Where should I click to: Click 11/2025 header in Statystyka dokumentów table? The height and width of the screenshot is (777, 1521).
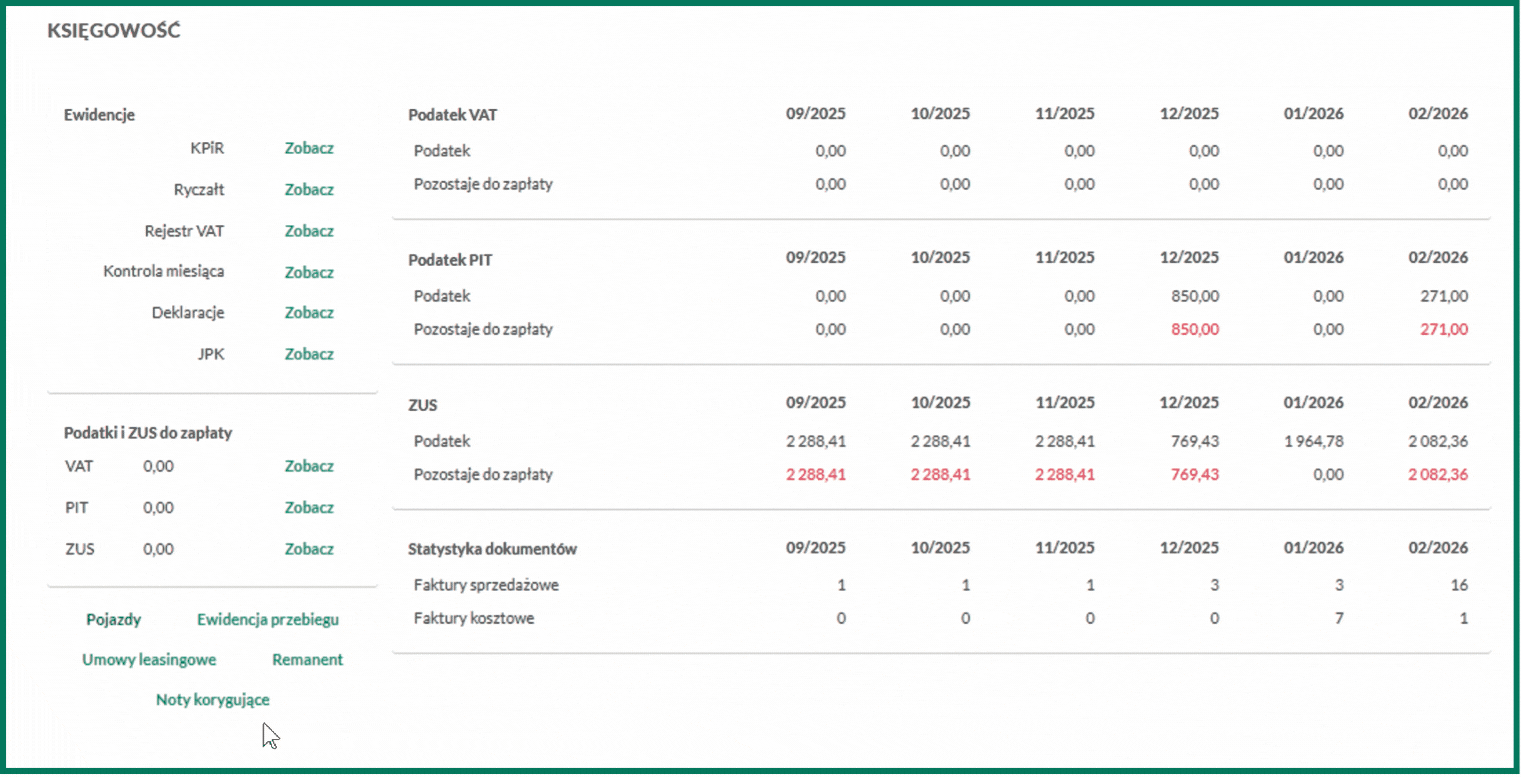(x=1065, y=548)
